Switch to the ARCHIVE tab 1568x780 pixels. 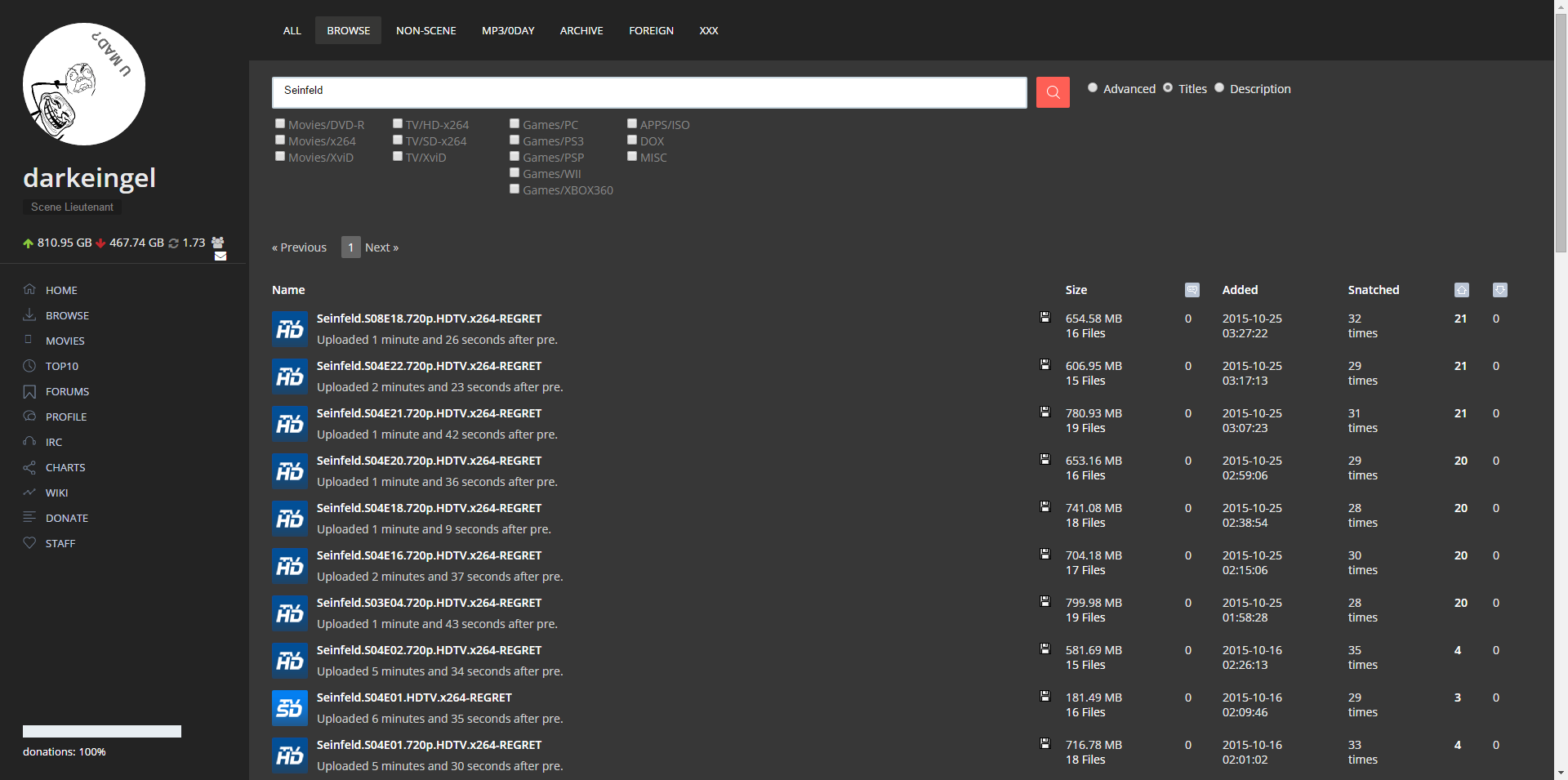pyautogui.click(x=581, y=30)
